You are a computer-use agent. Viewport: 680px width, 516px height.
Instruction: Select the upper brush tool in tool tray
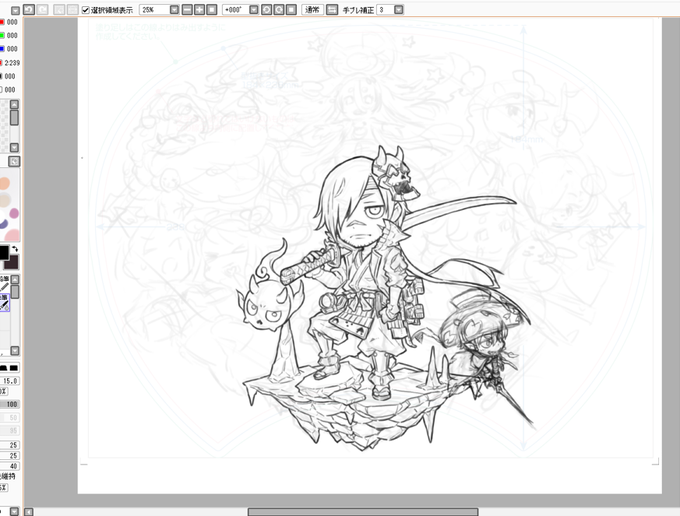coord(4,283)
